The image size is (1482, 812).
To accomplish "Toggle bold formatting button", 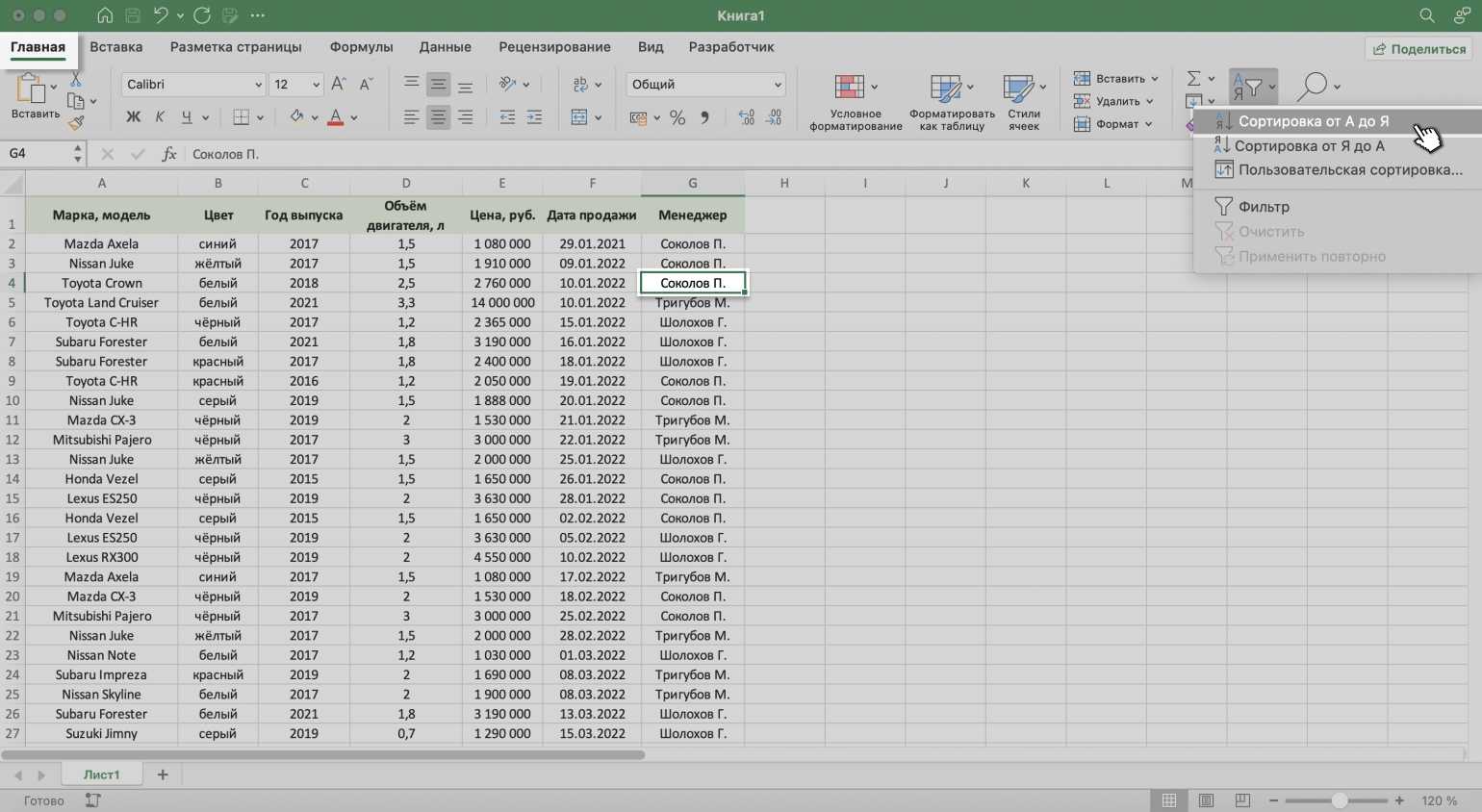I will point(134,117).
